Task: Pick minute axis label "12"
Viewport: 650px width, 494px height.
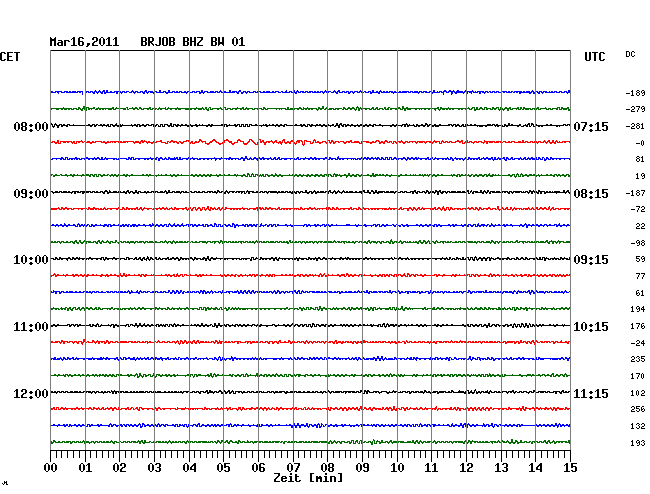Action: point(466,468)
